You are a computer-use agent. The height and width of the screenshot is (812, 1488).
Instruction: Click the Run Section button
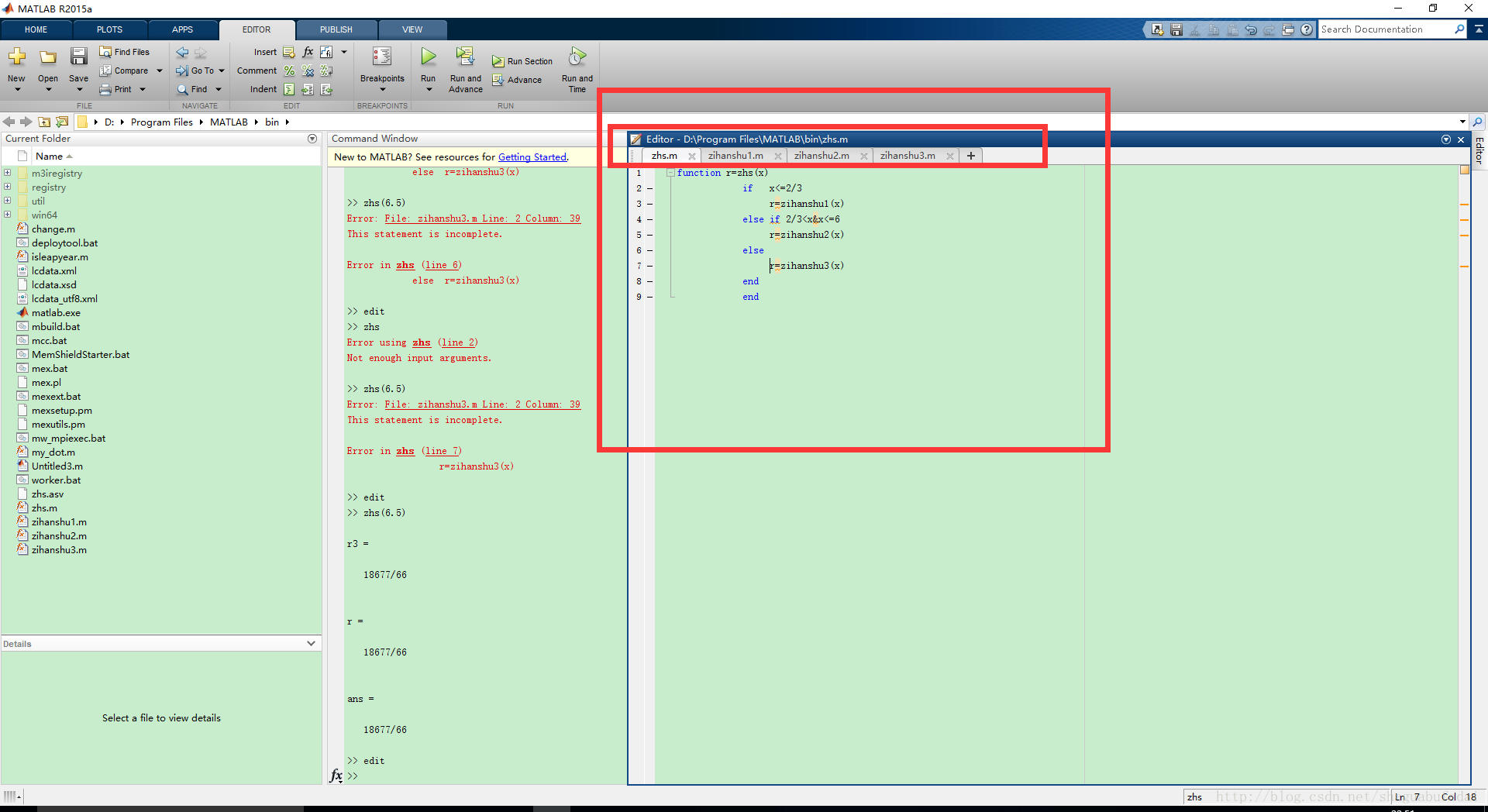pyautogui.click(x=522, y=61)
